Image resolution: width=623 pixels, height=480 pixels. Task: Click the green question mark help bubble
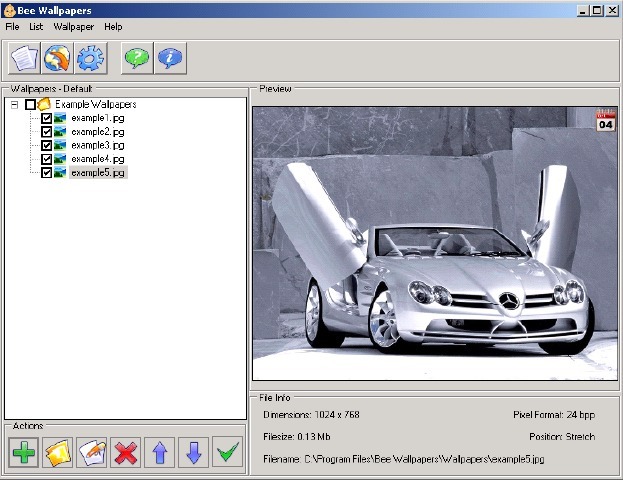click(137, 59)
